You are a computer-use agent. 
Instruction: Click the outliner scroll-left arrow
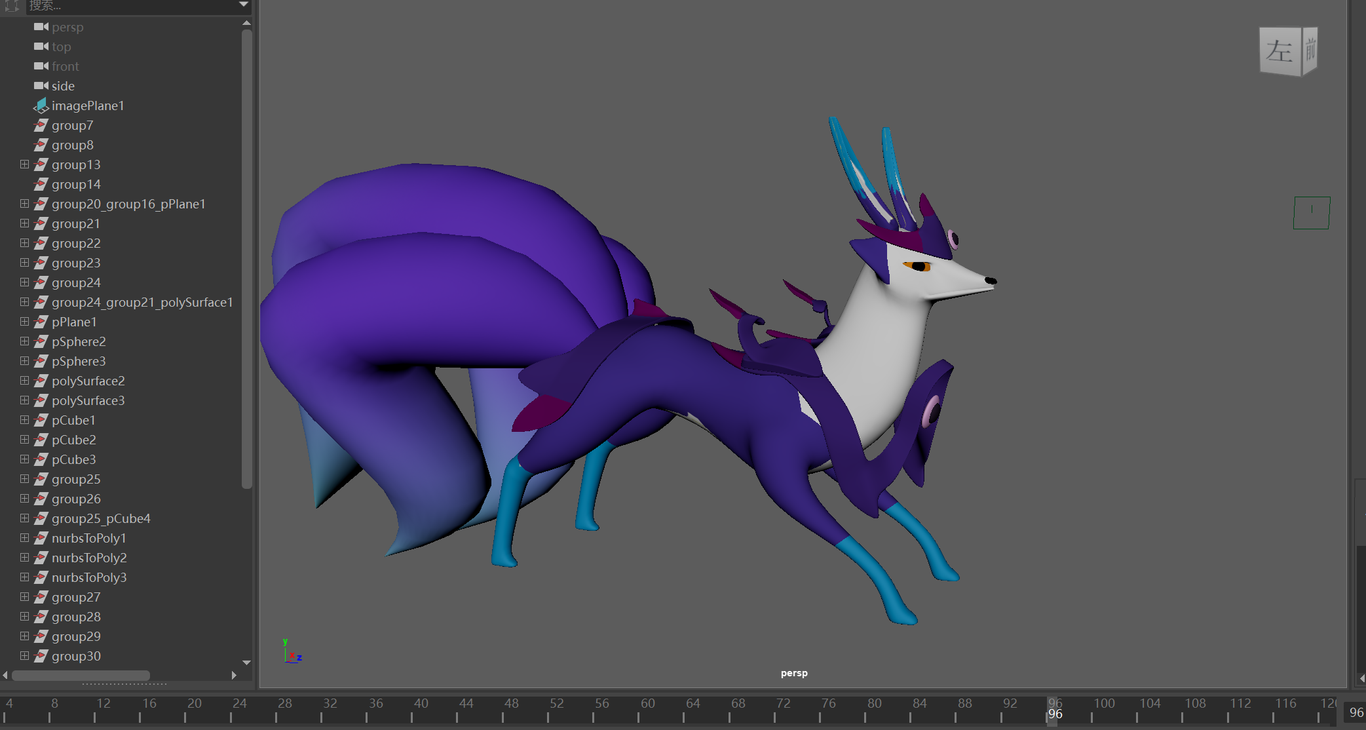(5, 676)
